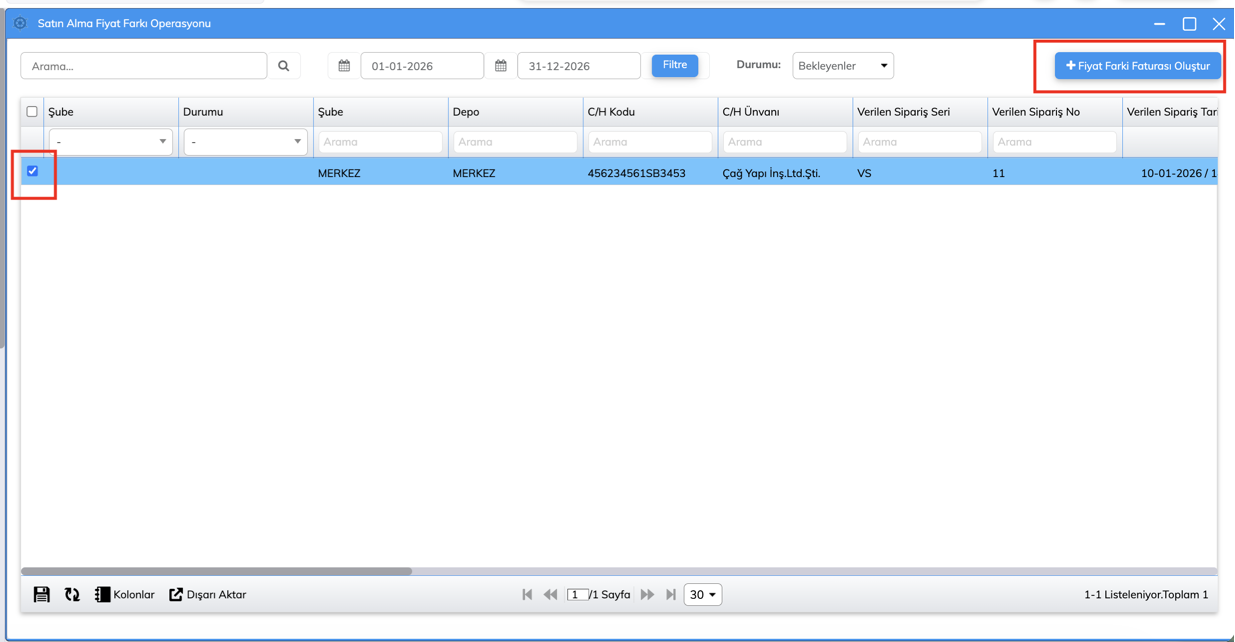Go to next page icon
Screen dimensions: 1235x642
point(647,595)
